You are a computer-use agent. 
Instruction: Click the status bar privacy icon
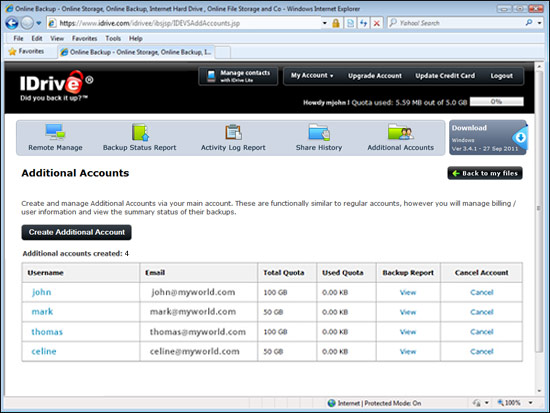[477, 403]
